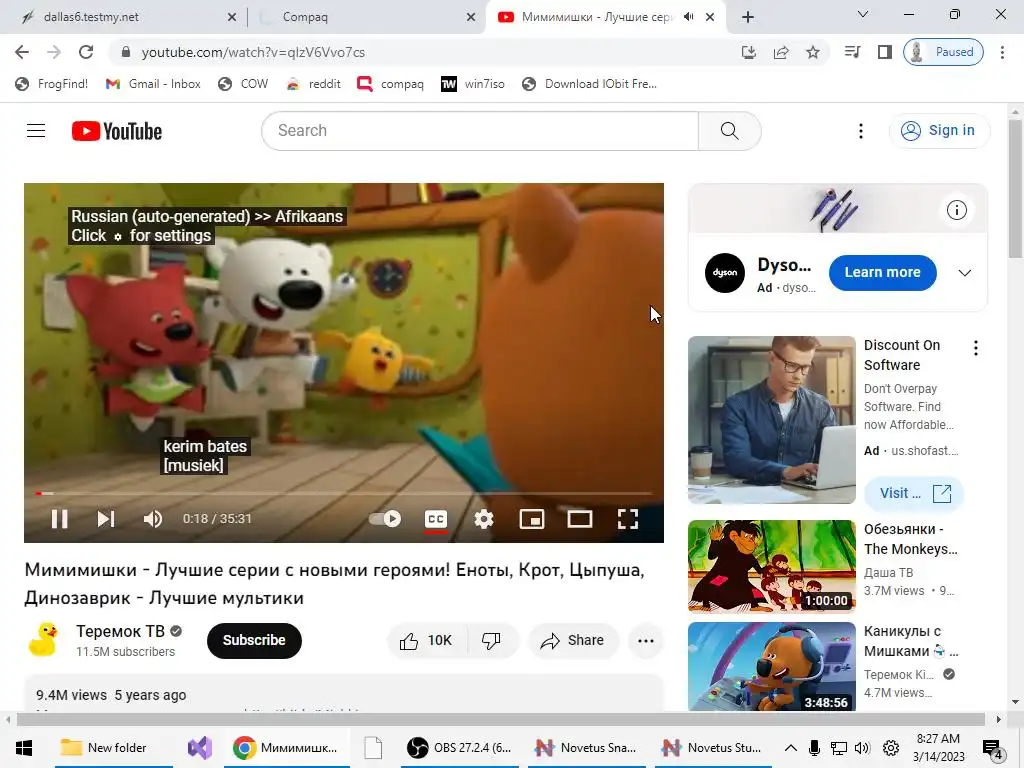Open a new browser tab
The width and height of the screenshot is (1024, 768).
click(748, 18)
